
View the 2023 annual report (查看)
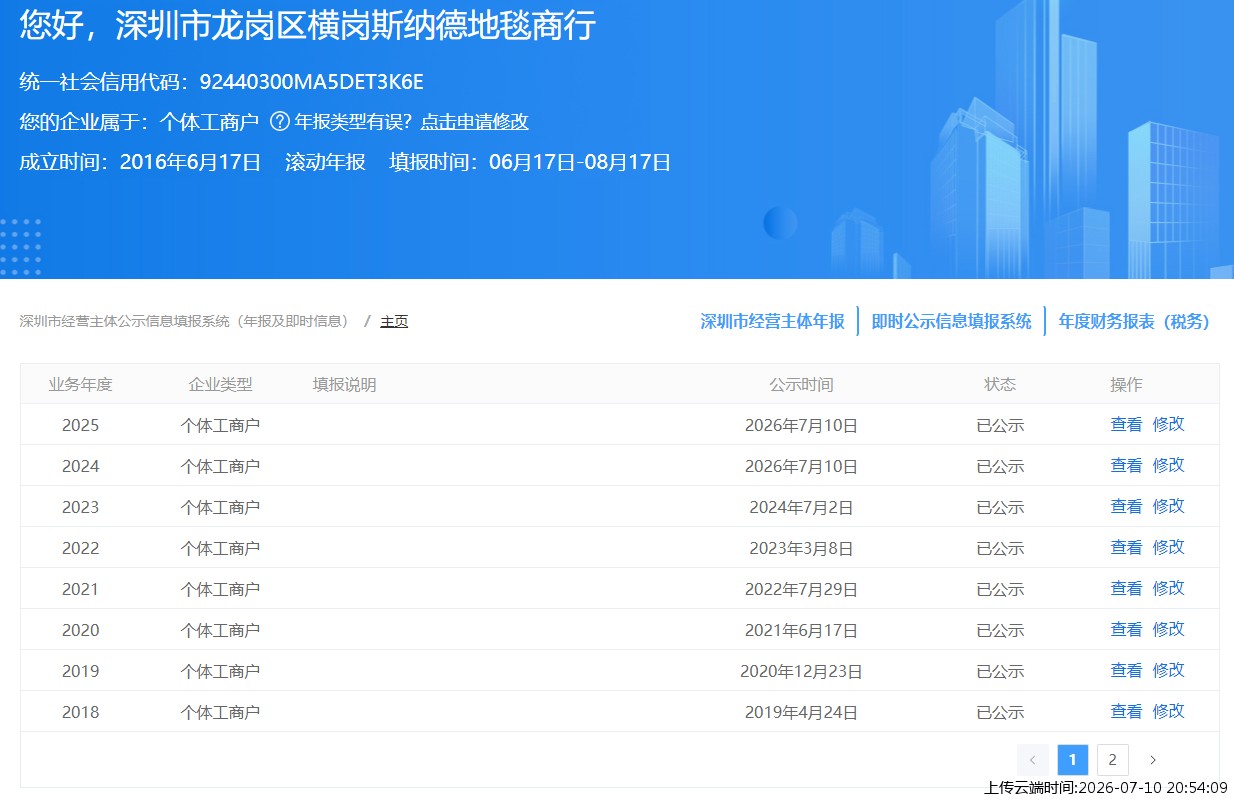1126,506
